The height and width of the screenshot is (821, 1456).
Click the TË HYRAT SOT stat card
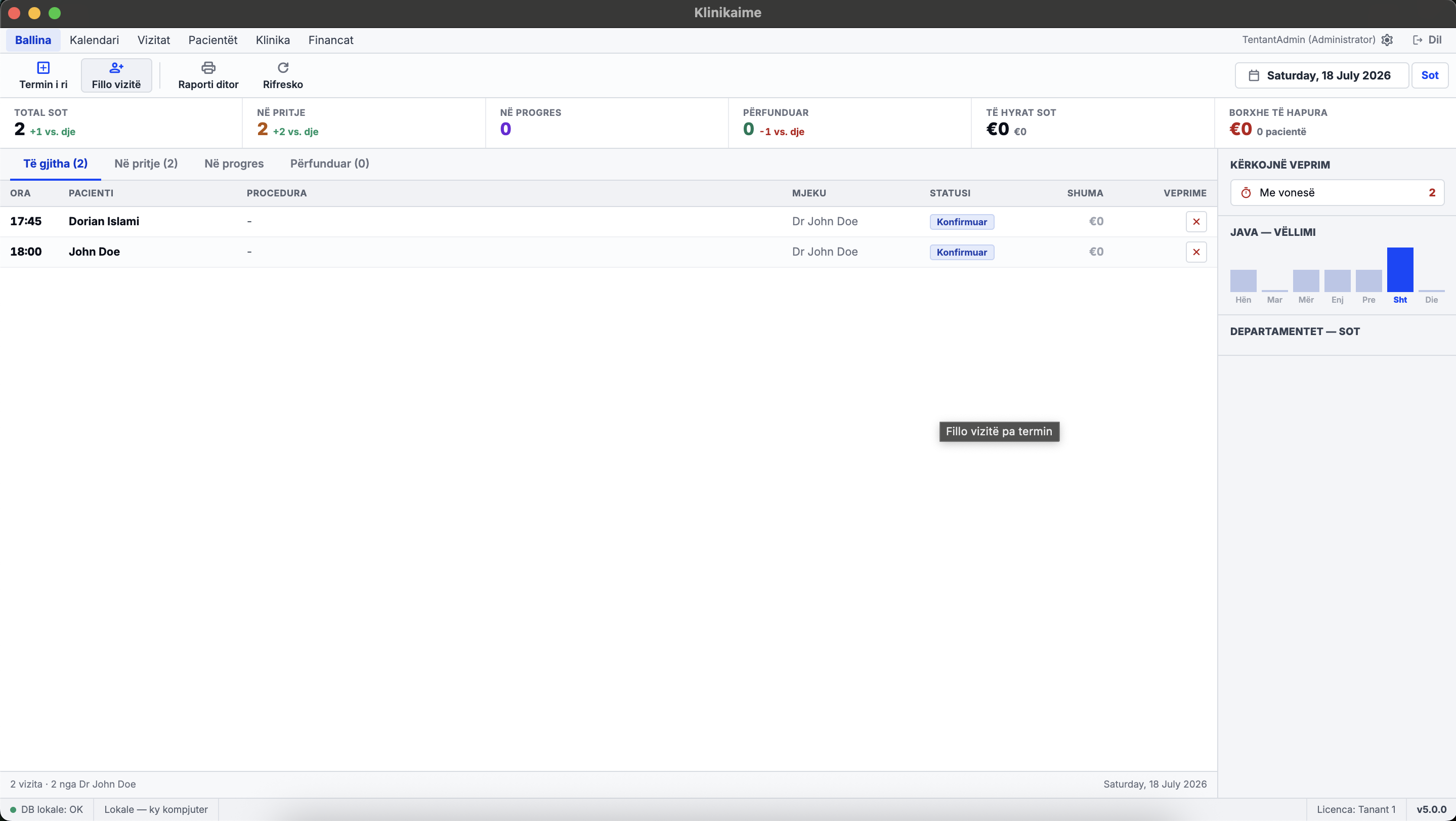tap(1093, 124)
